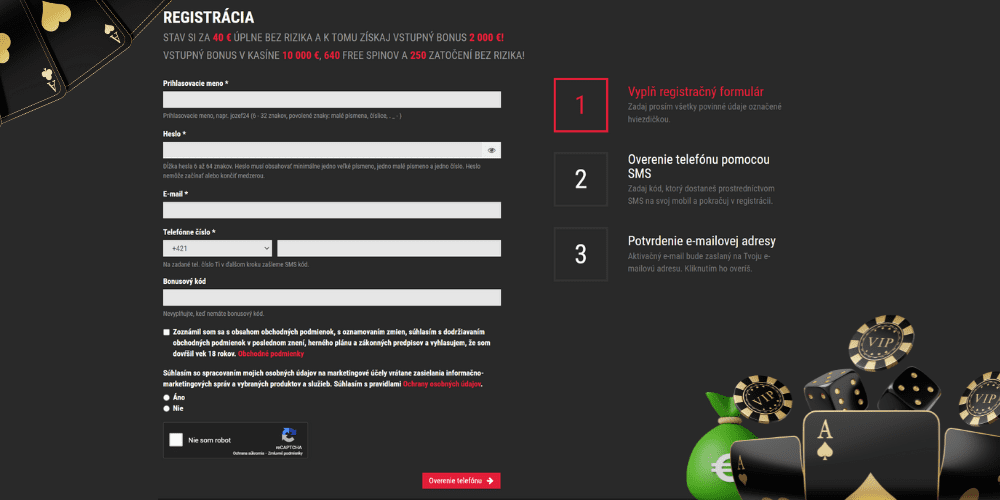
Task: Click the step 1 number box
Action: click(x=580, y=105)
